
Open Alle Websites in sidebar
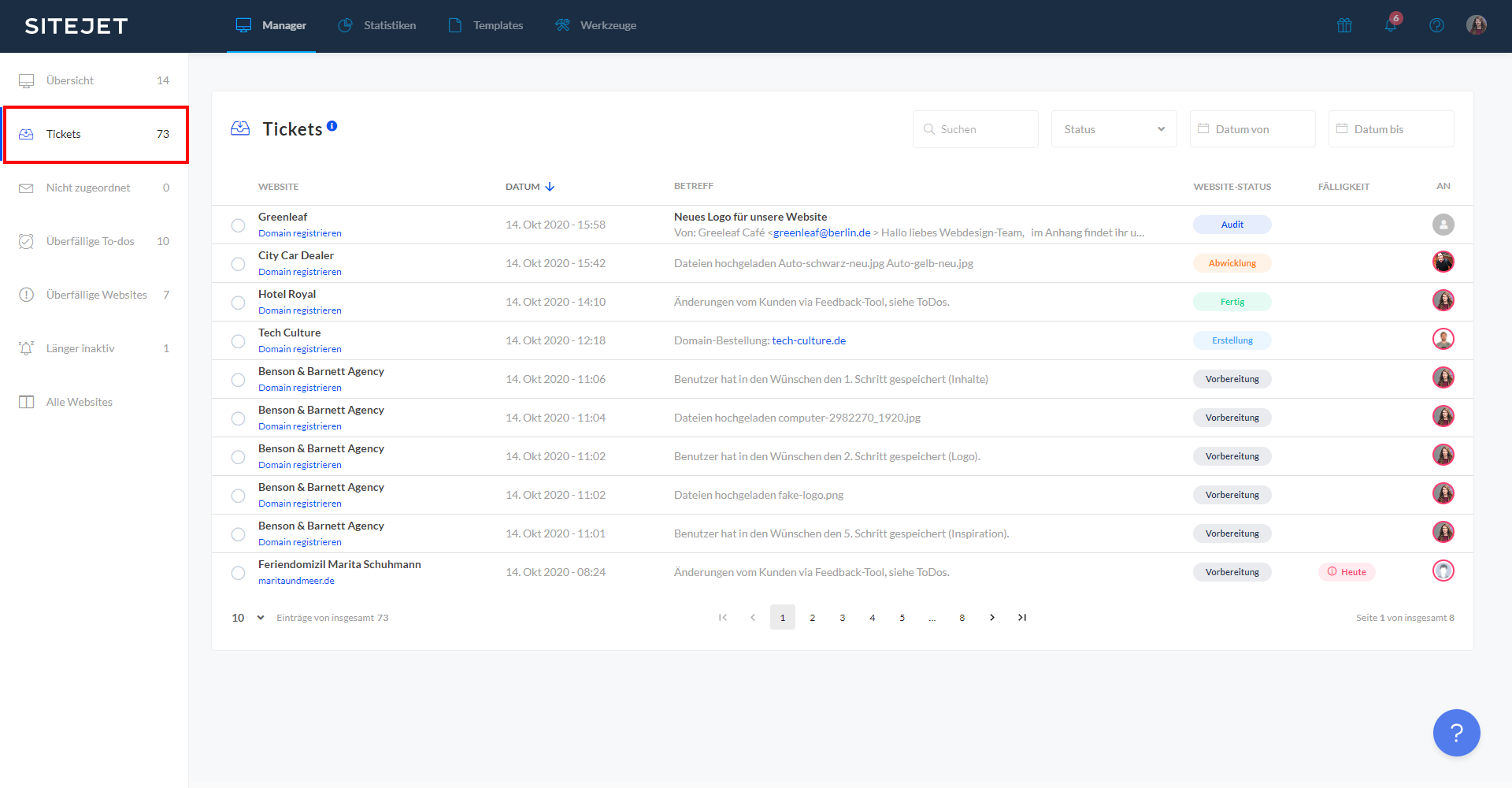click(x=94, y=402)
